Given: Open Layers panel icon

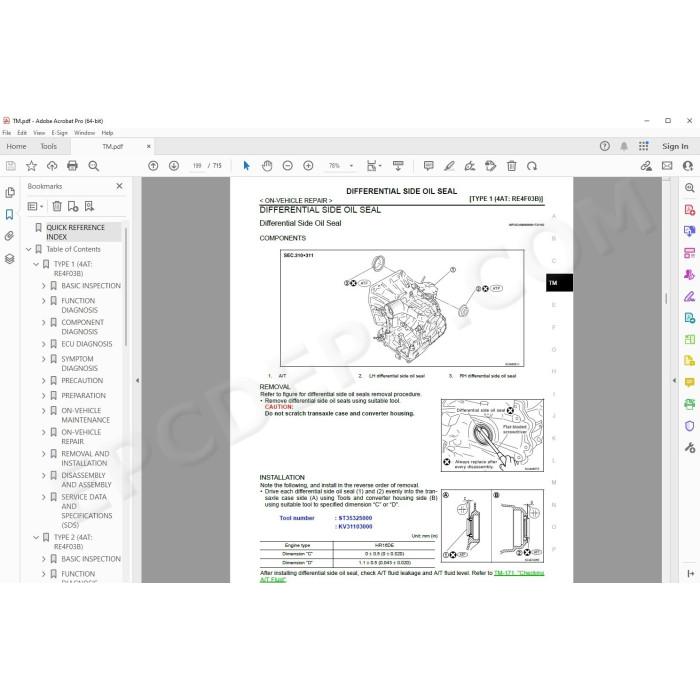Looking at the screenshot, I should tap(10, 258).
